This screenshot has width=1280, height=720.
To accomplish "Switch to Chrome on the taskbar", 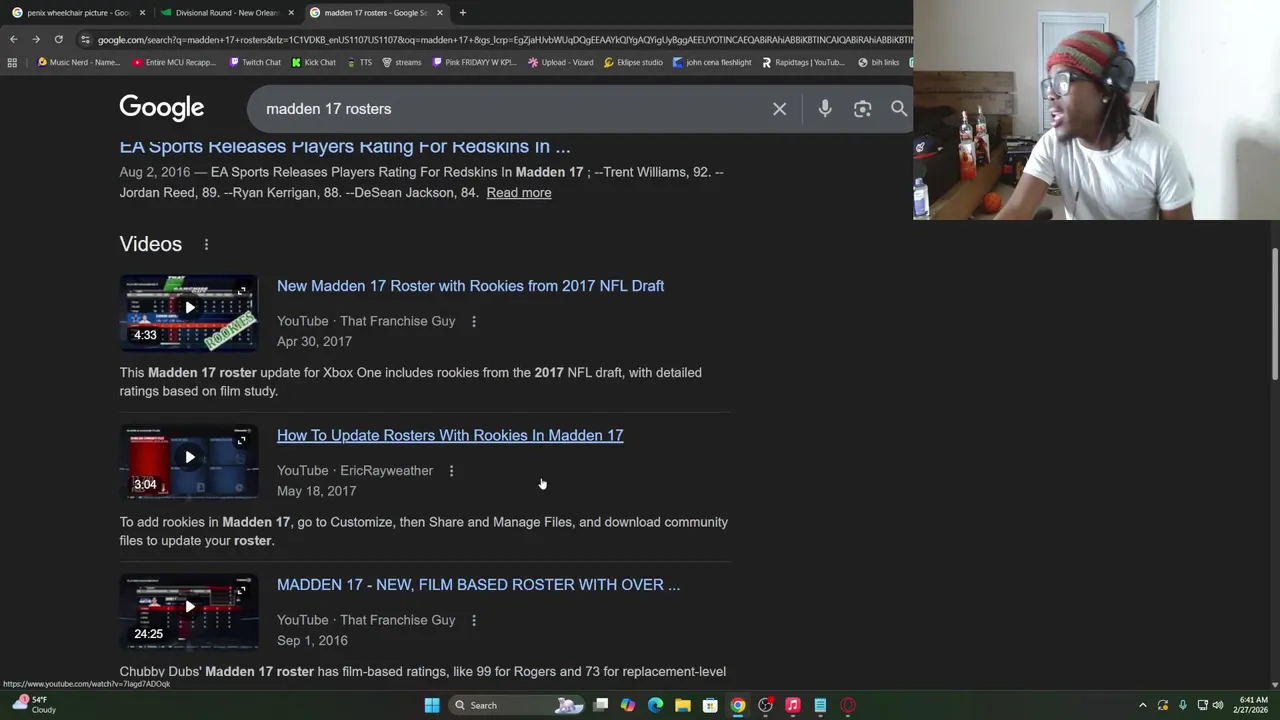I will 737,705.
